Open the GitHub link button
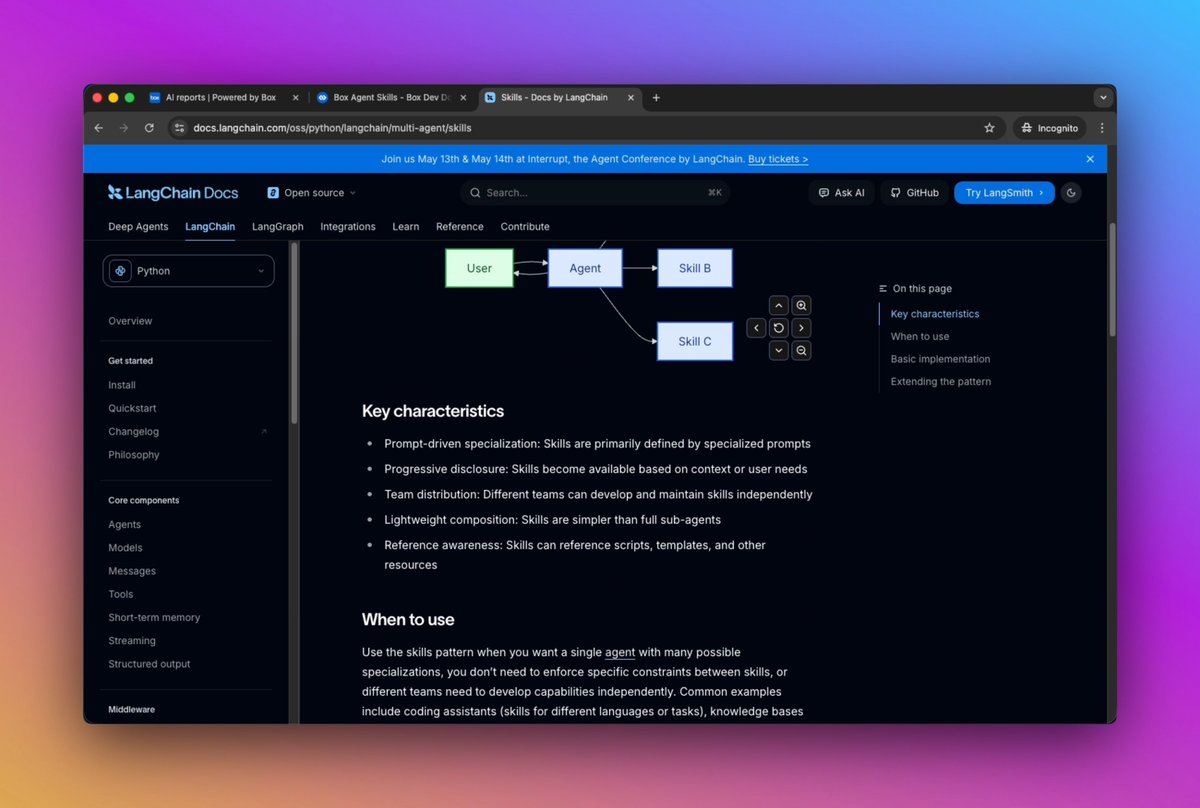Image resolution: width=1200 pixels, height=808 pixels. pyautogui.click(x=914, y=193)
